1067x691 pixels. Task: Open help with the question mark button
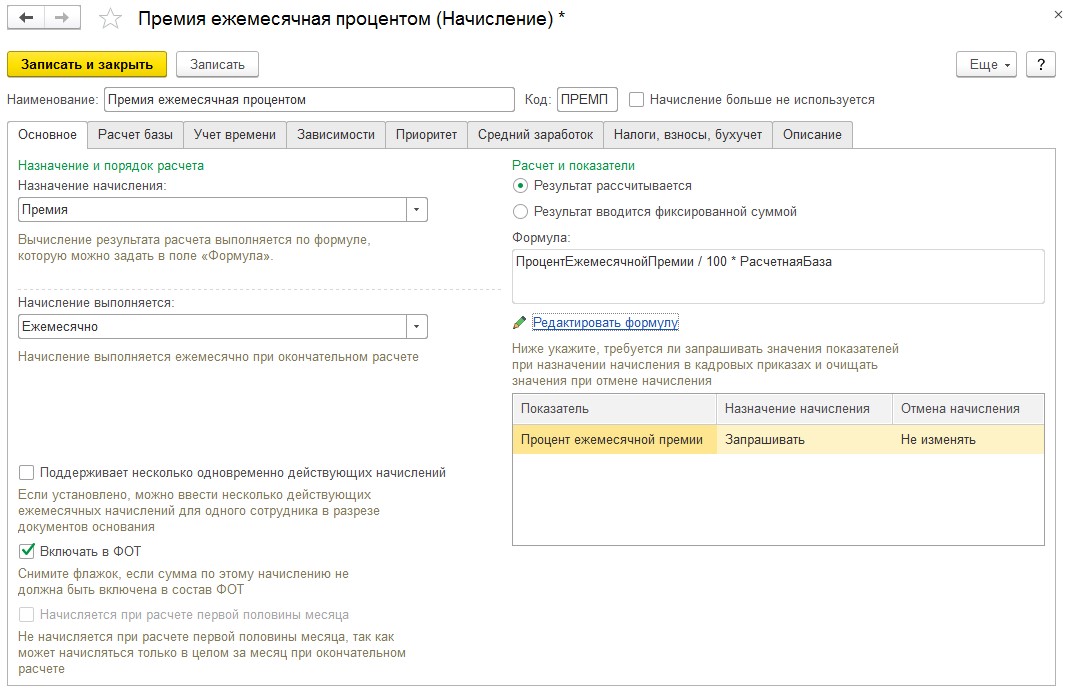coord(1040,65)
